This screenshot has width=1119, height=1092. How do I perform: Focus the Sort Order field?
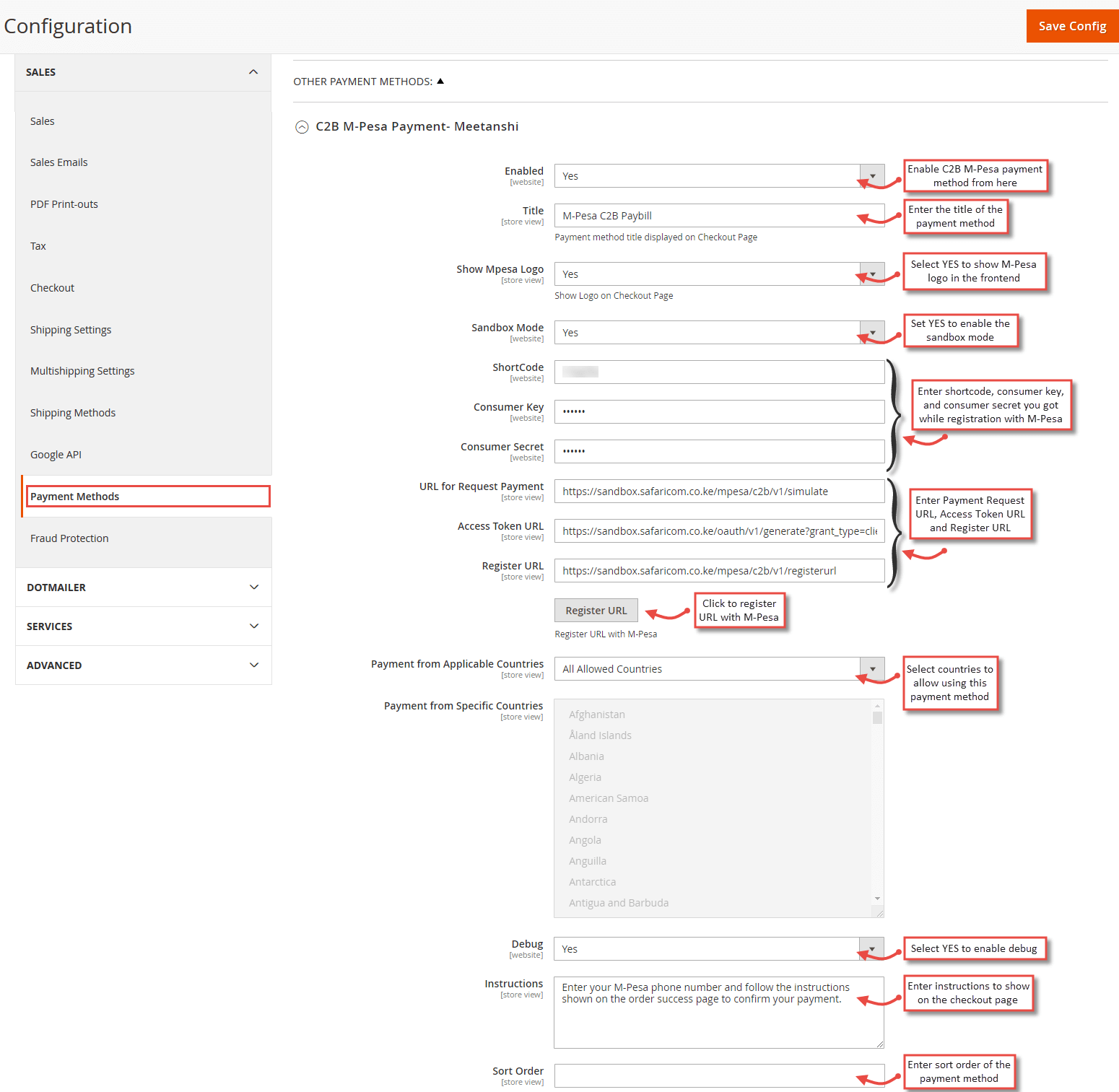pyautogui.click(x=719, y=1076)
